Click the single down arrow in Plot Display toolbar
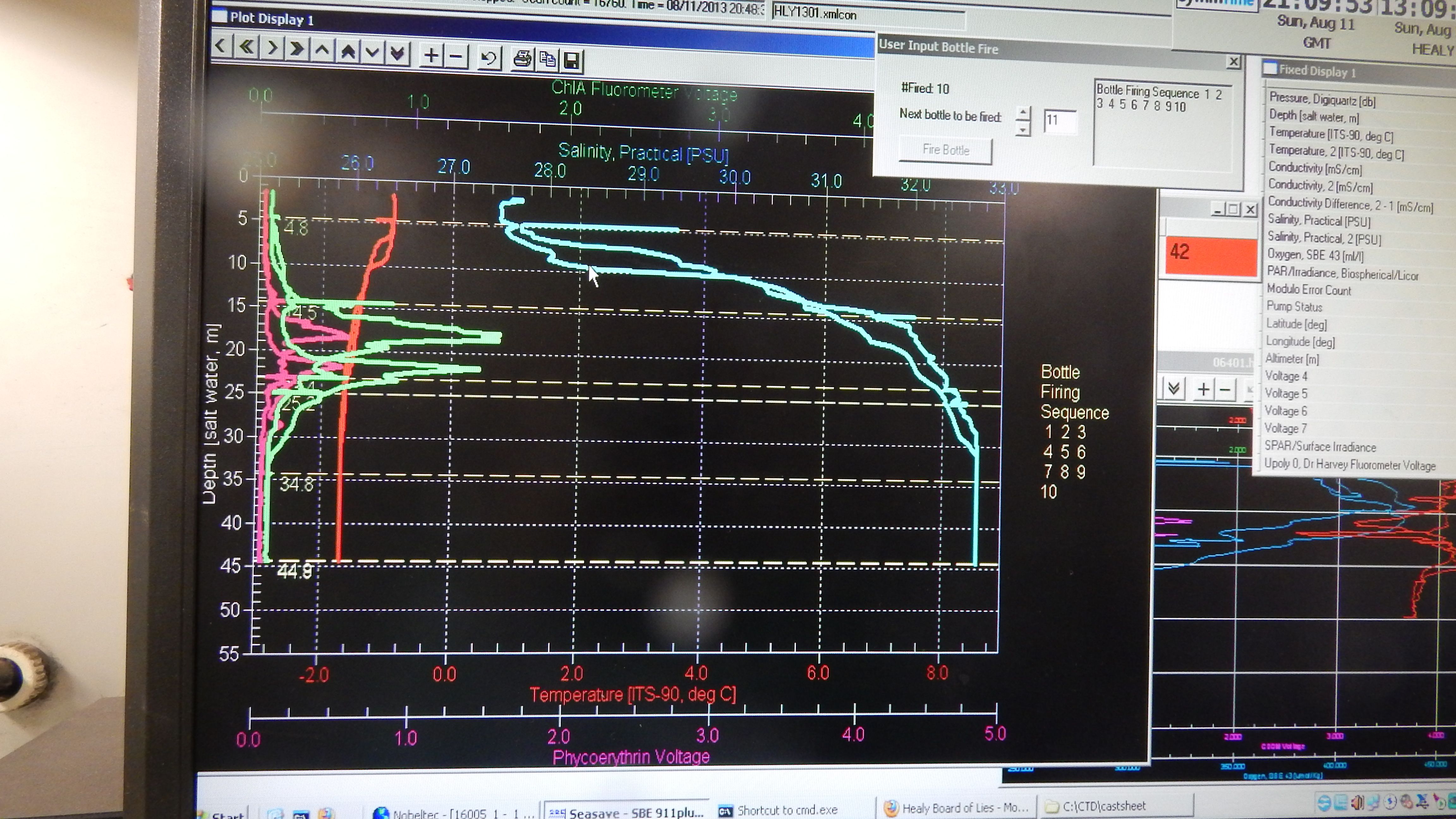Viewport: 1456px width, 819px height. point(373,52)
